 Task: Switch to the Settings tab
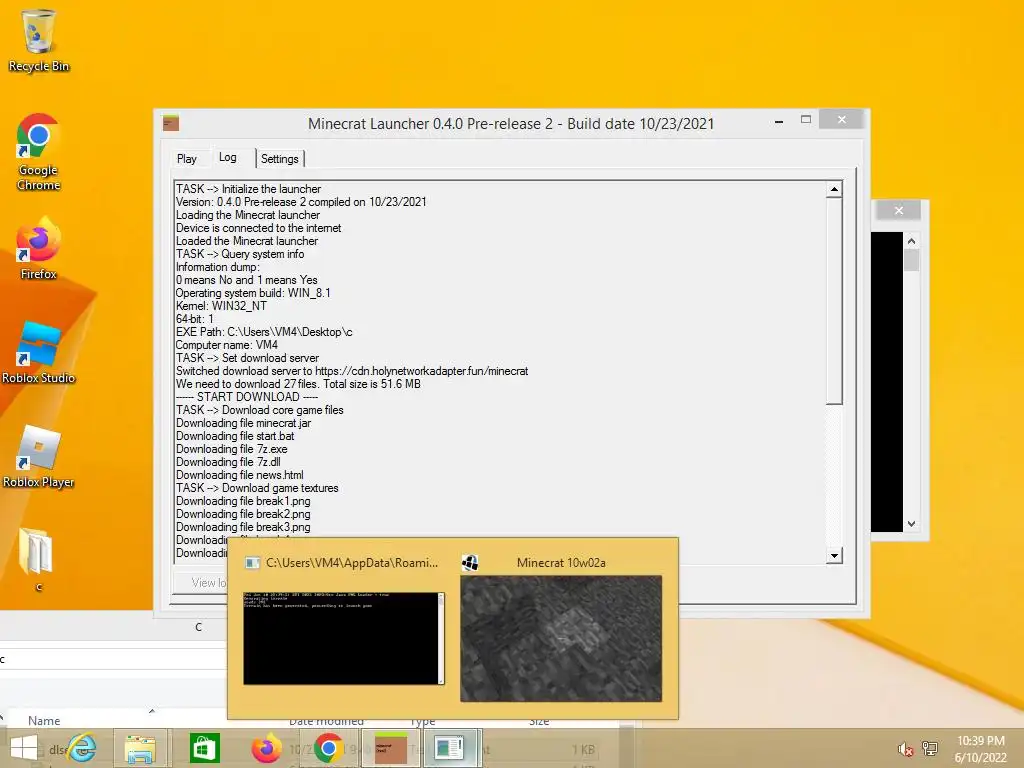(x=280, y=159)
